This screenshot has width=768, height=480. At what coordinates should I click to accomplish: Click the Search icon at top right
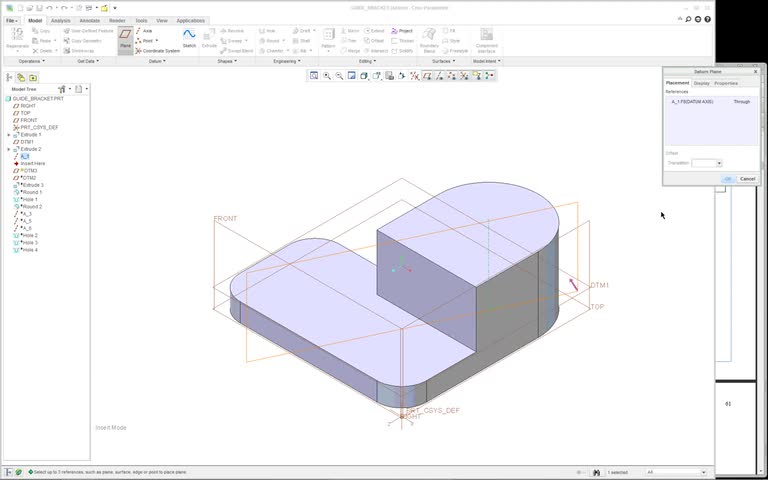(x=688, y=19)
